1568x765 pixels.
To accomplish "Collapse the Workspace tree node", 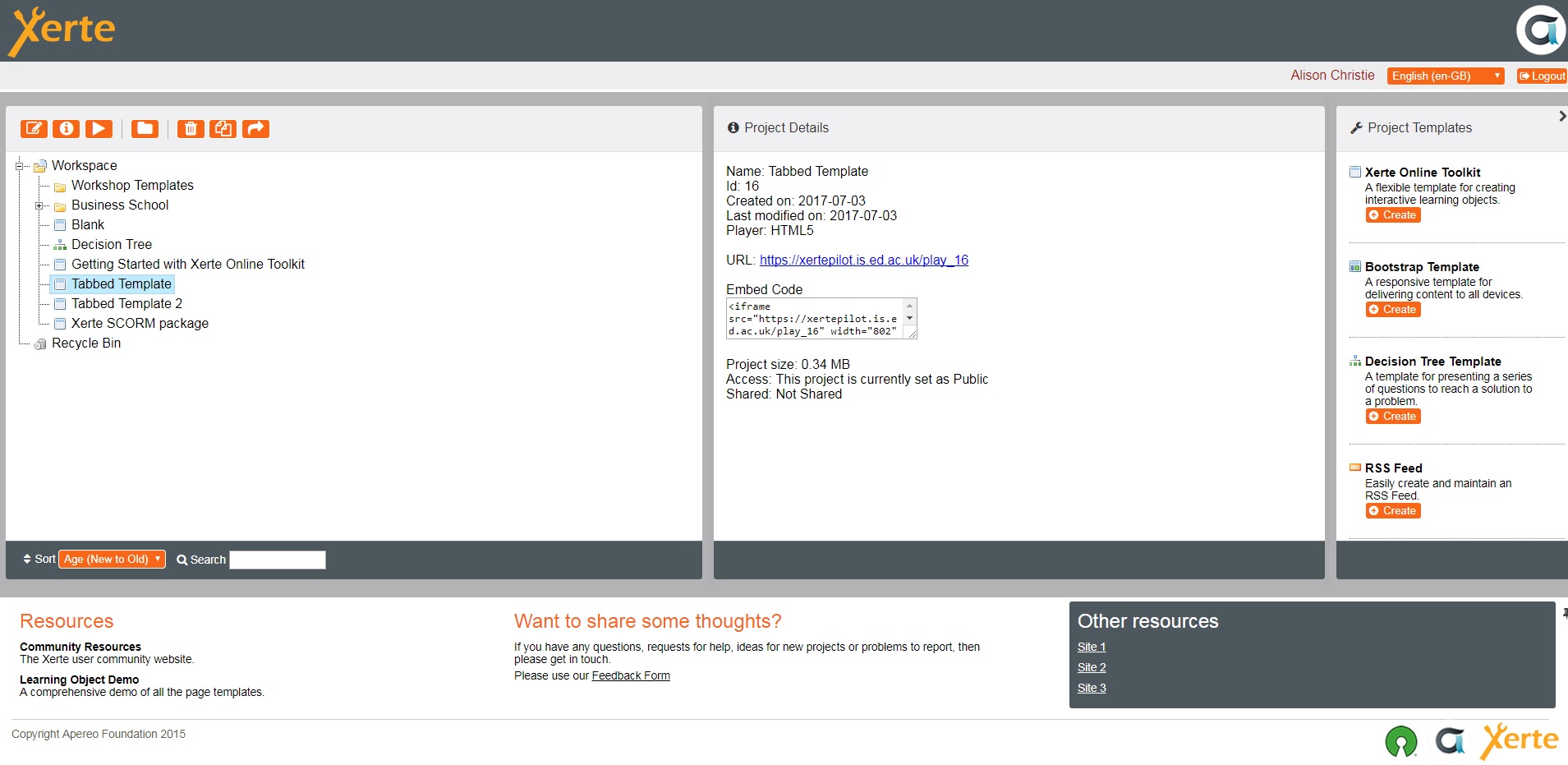I will click(x=19, y=166).
